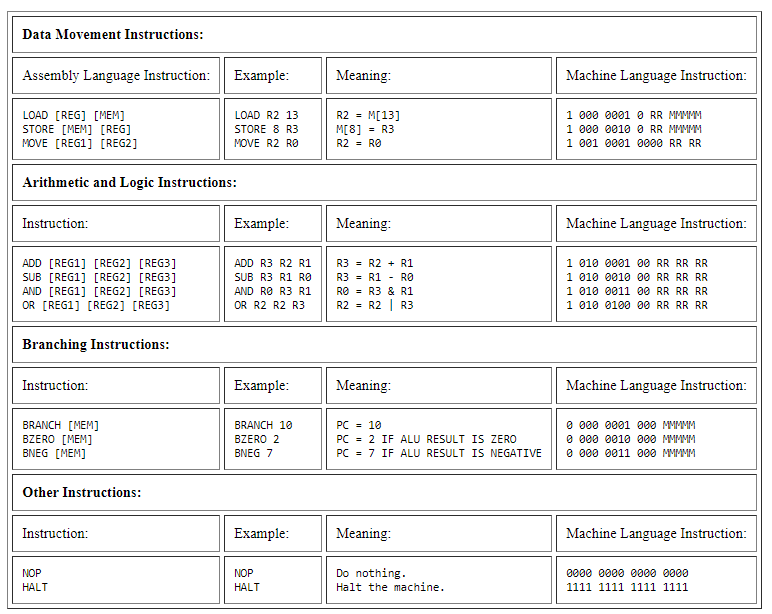The image size is (772, 614).
Task: Select "STORE [MEM] [REG]" syntax line
Action: 77,129
